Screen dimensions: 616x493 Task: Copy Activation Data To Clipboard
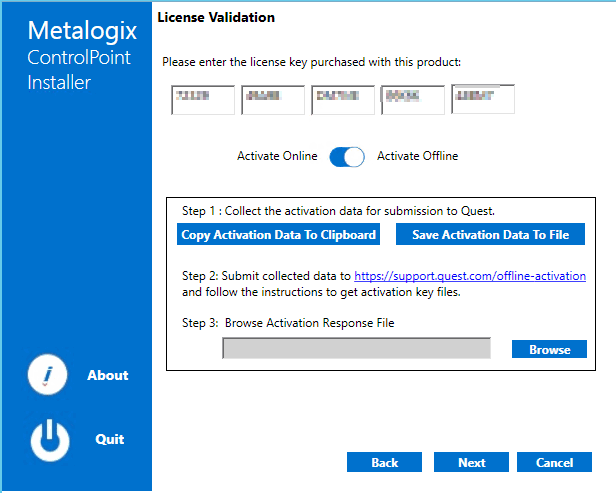coord(279,235)
